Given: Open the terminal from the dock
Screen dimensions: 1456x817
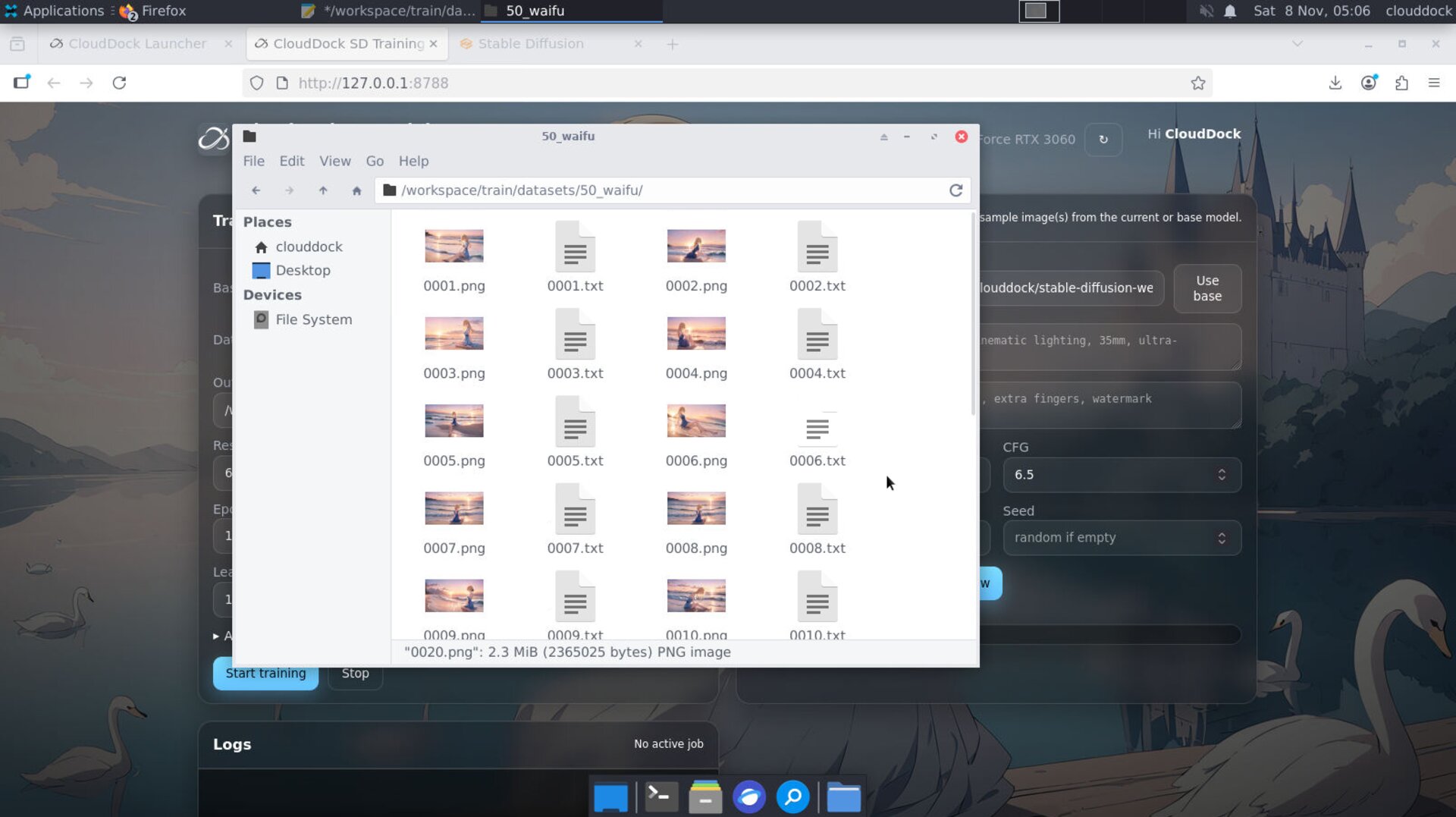Looking at the screenshot, I should (x=661, y=797).
